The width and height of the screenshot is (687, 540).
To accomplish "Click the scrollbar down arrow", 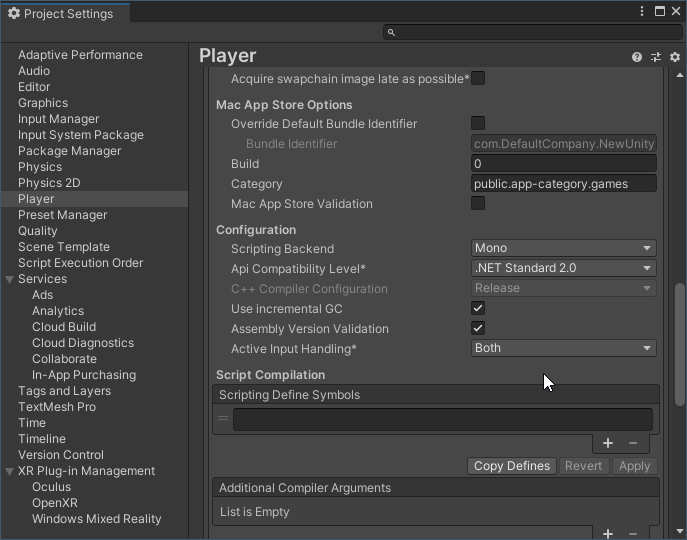I will coord(680,531).
